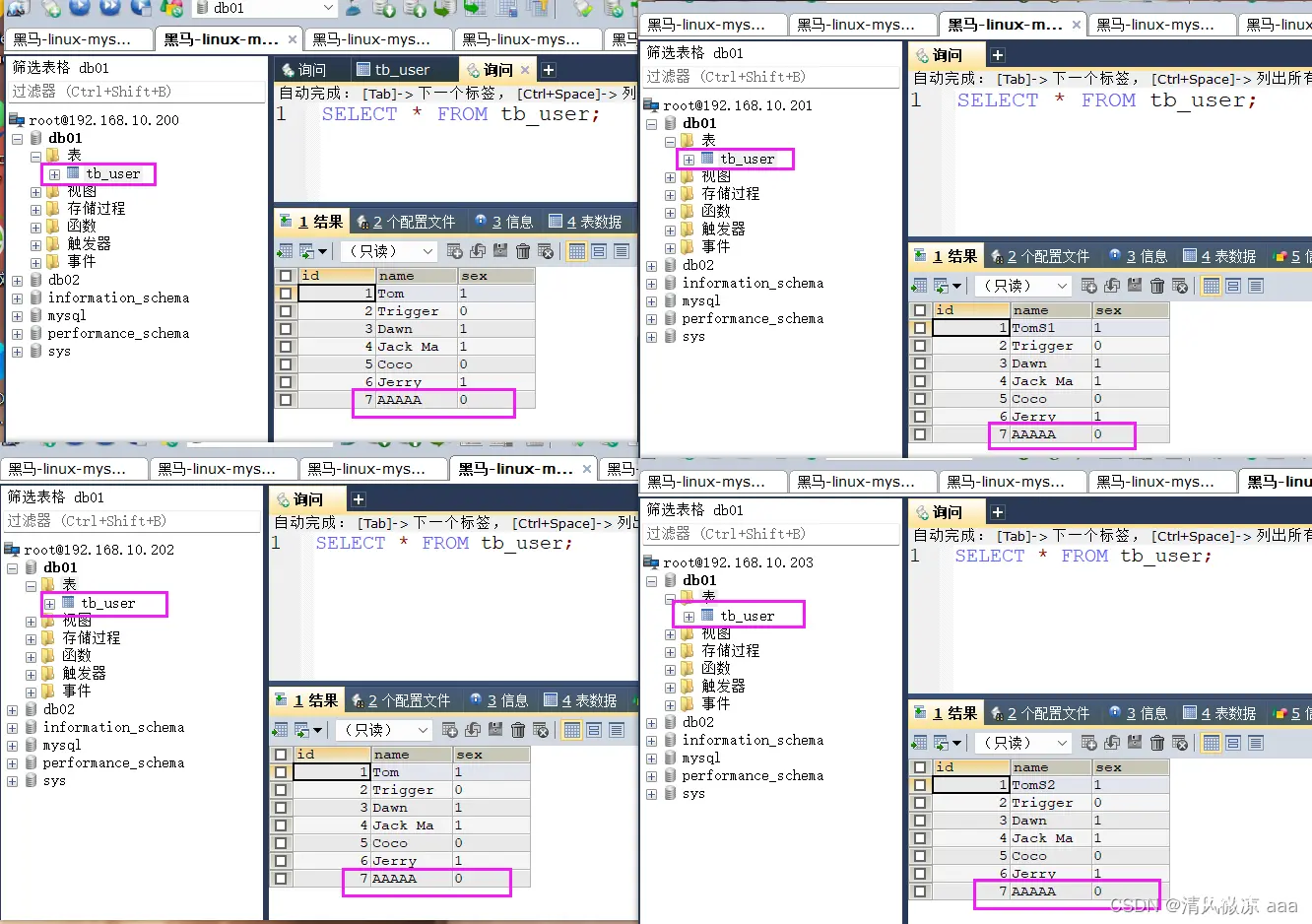
Task: Click the save floppy icon in the 192.168.10.201 result toolbar
Action: click(1135, 286)
